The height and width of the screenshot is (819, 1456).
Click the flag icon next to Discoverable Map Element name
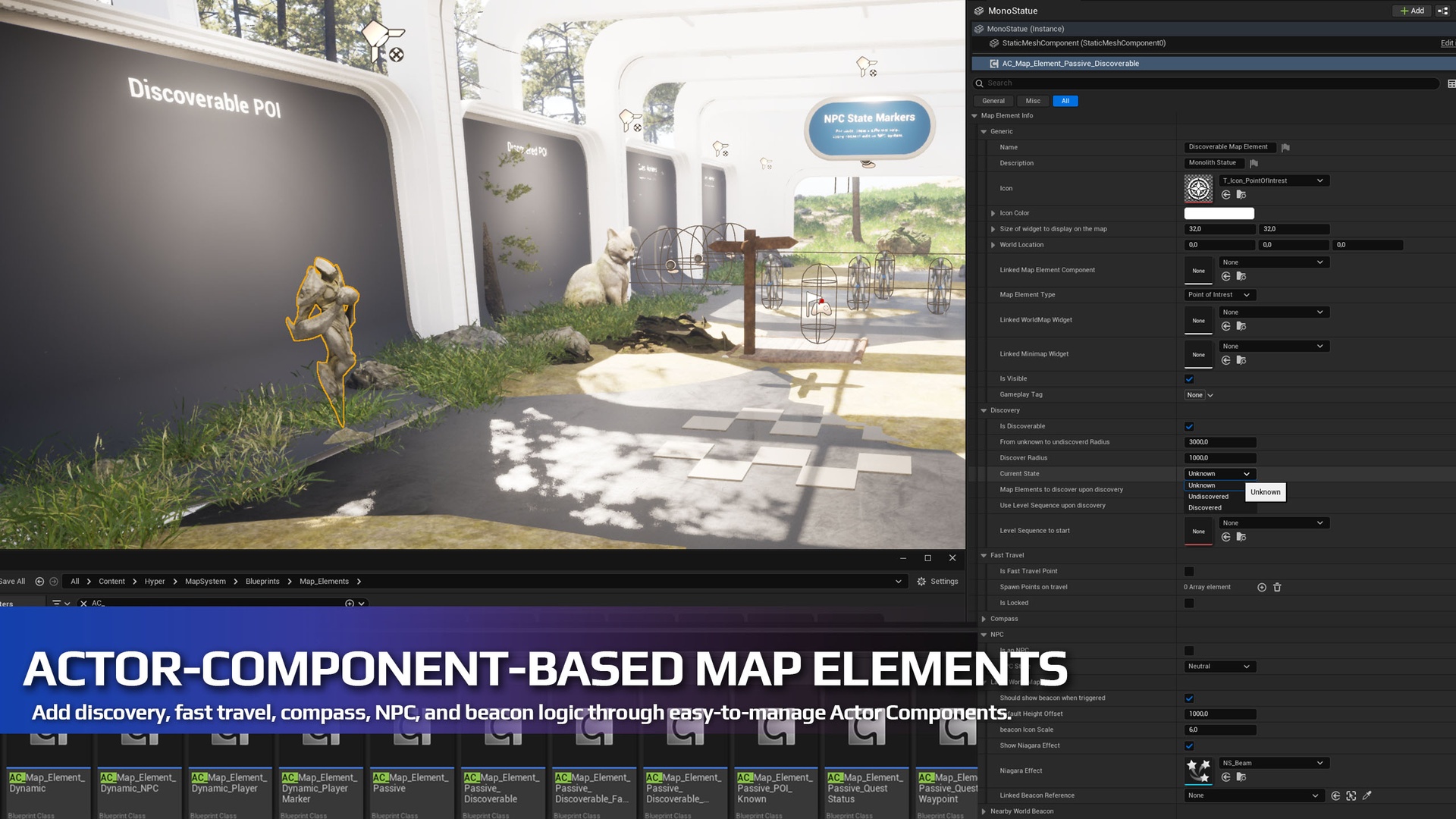1286,147
